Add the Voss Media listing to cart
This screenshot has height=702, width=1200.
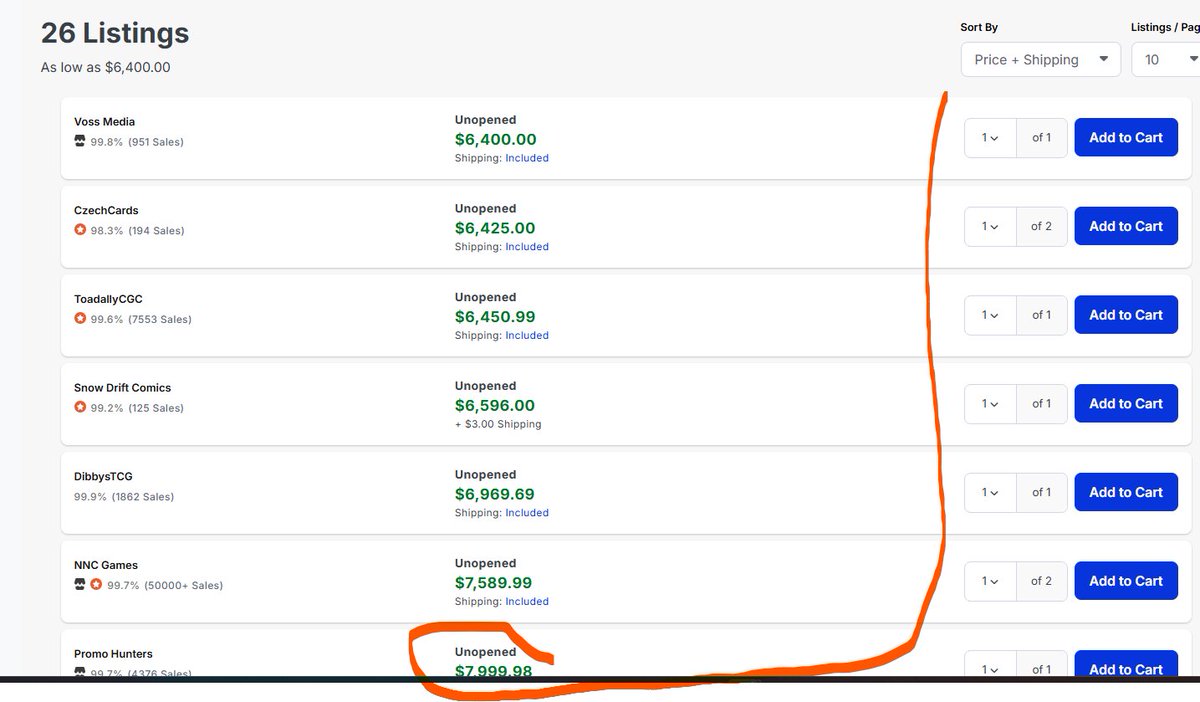coord(1126,138)
